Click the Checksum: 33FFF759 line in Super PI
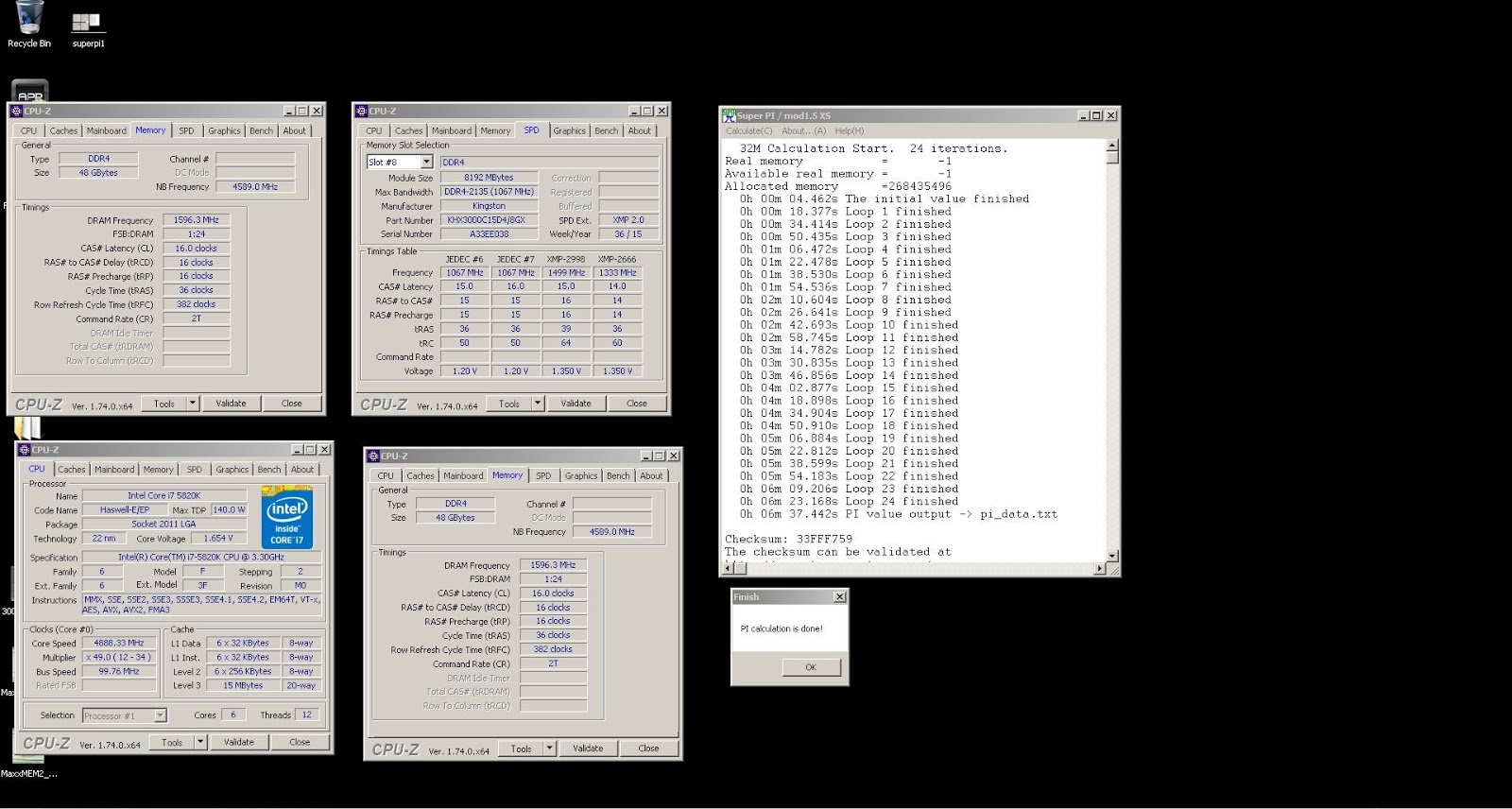1512x809 pixels. click(x=788, y=540)
